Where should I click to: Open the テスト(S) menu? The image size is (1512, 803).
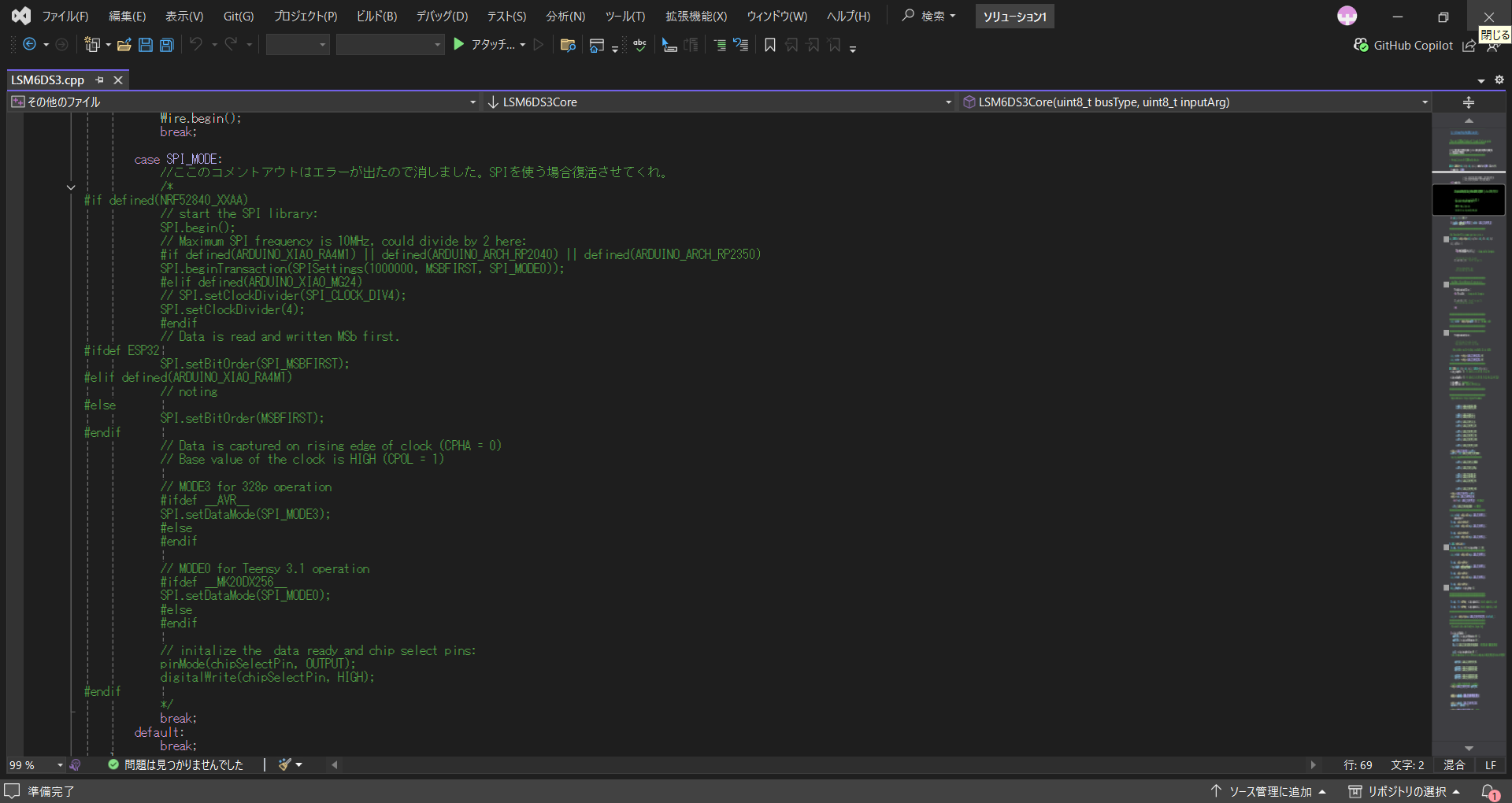(x=506, y=17)
